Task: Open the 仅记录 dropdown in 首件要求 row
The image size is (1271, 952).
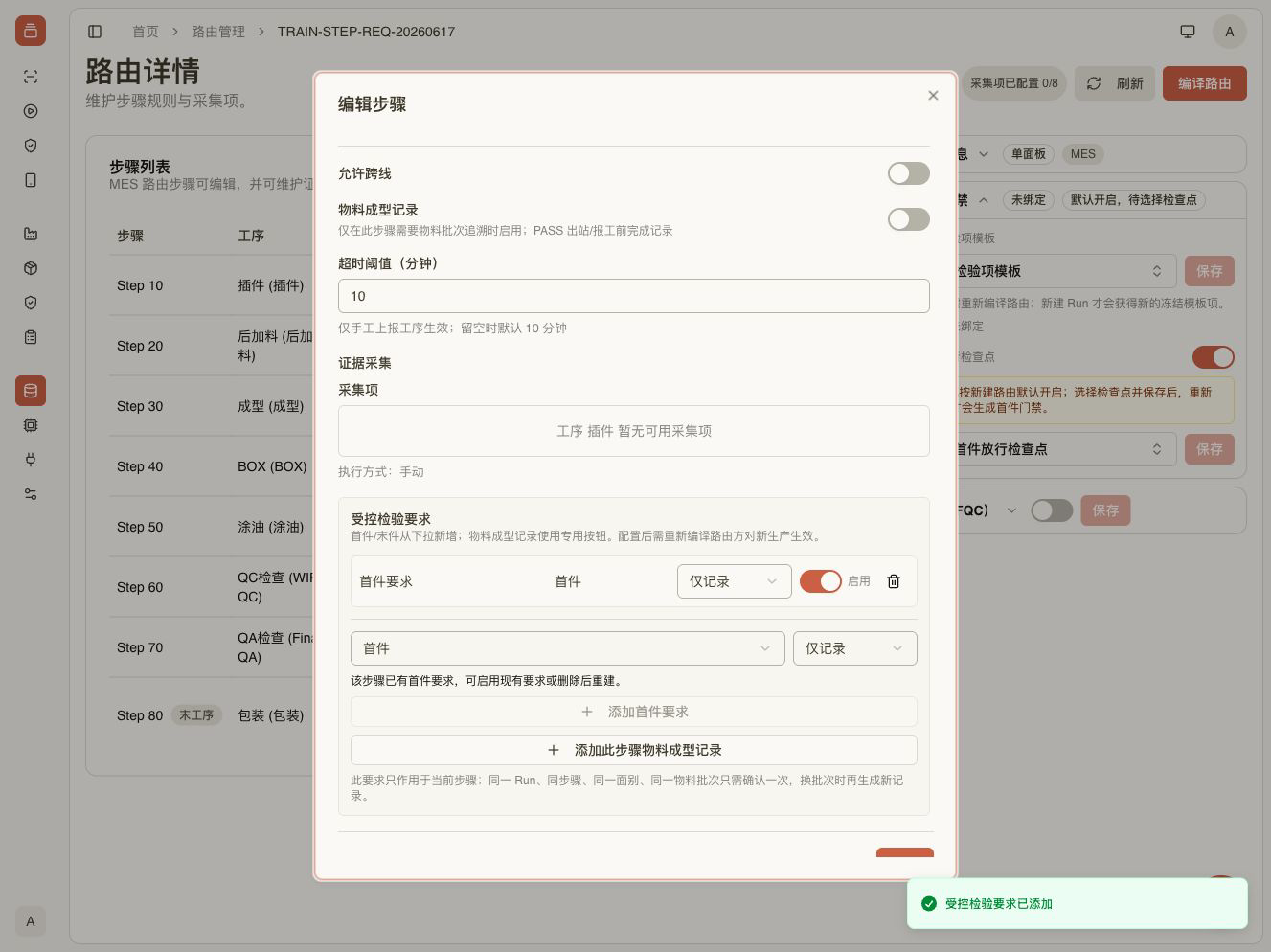Action: pyautogui.click(x=735, y=581)
